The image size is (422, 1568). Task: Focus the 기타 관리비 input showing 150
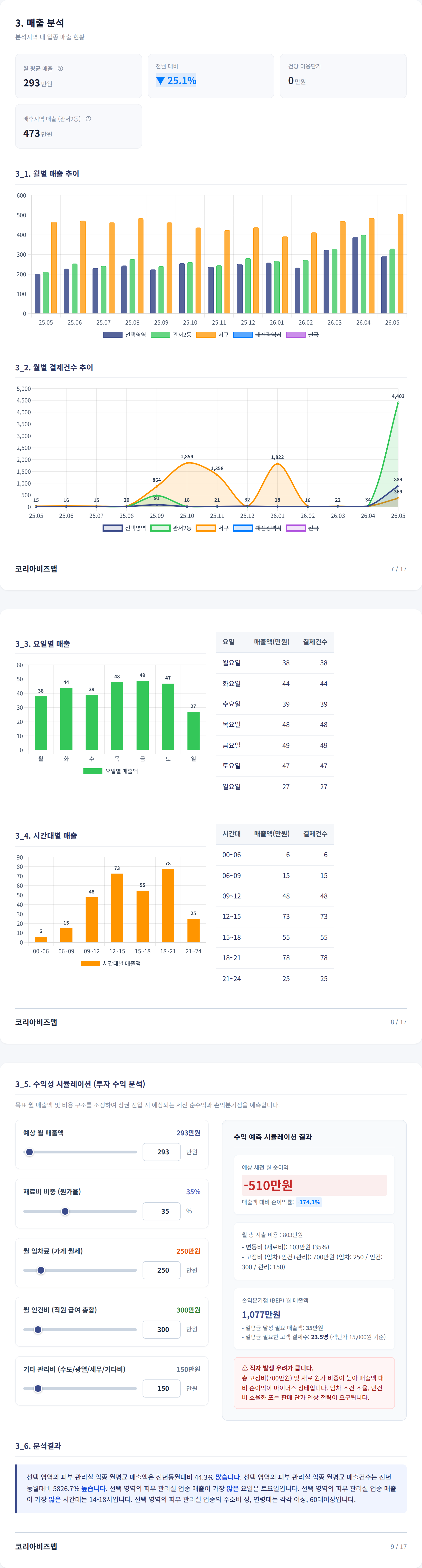(x=161, y=1389)
